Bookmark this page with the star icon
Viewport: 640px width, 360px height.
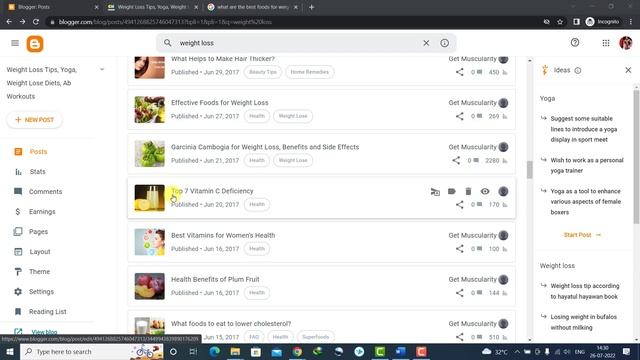560,22
